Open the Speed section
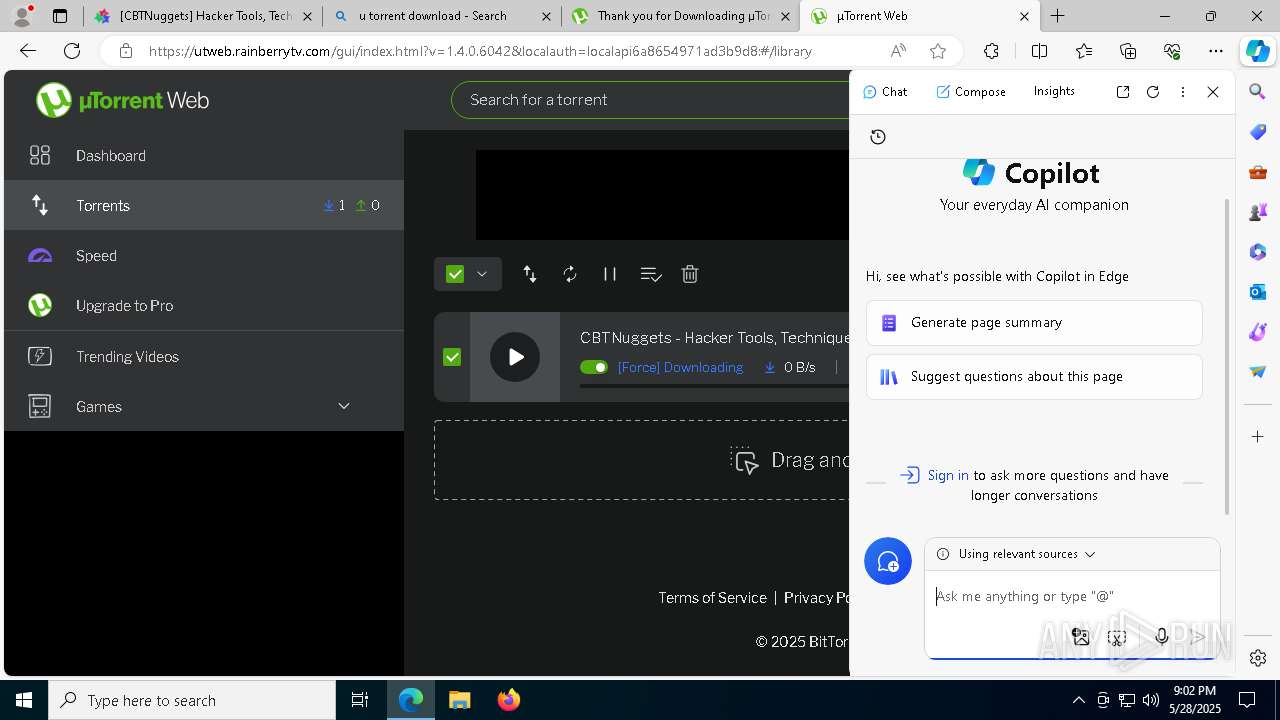 204,255
